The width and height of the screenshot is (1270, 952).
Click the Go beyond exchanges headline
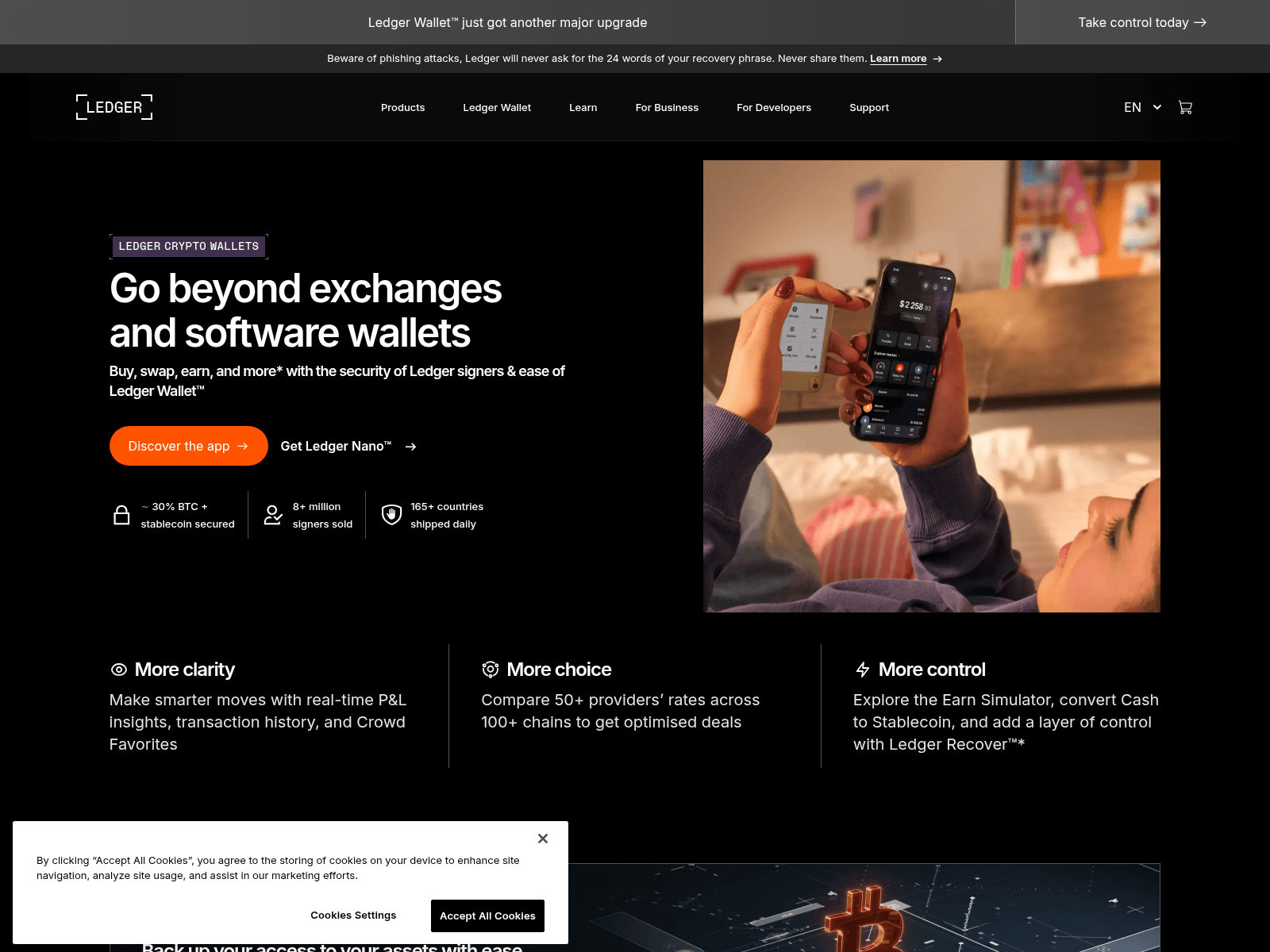tap(306, 310)
